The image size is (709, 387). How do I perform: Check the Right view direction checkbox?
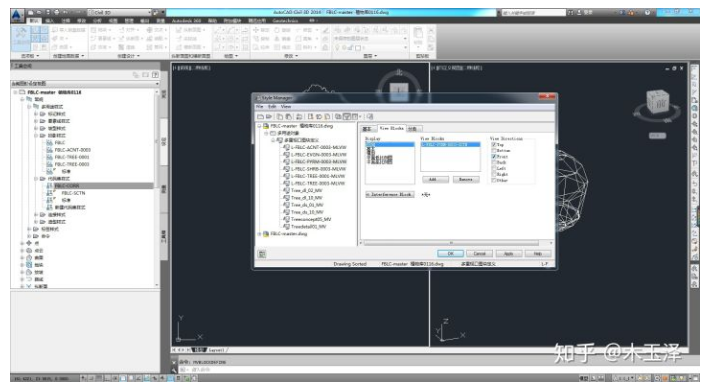[x=494, y=174]
